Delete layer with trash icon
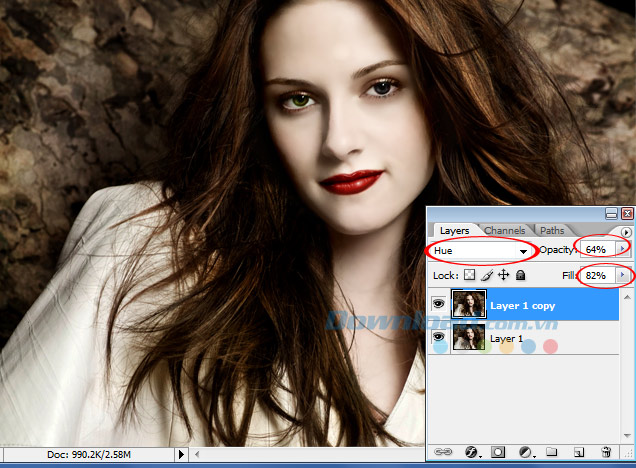 (606, 452)
